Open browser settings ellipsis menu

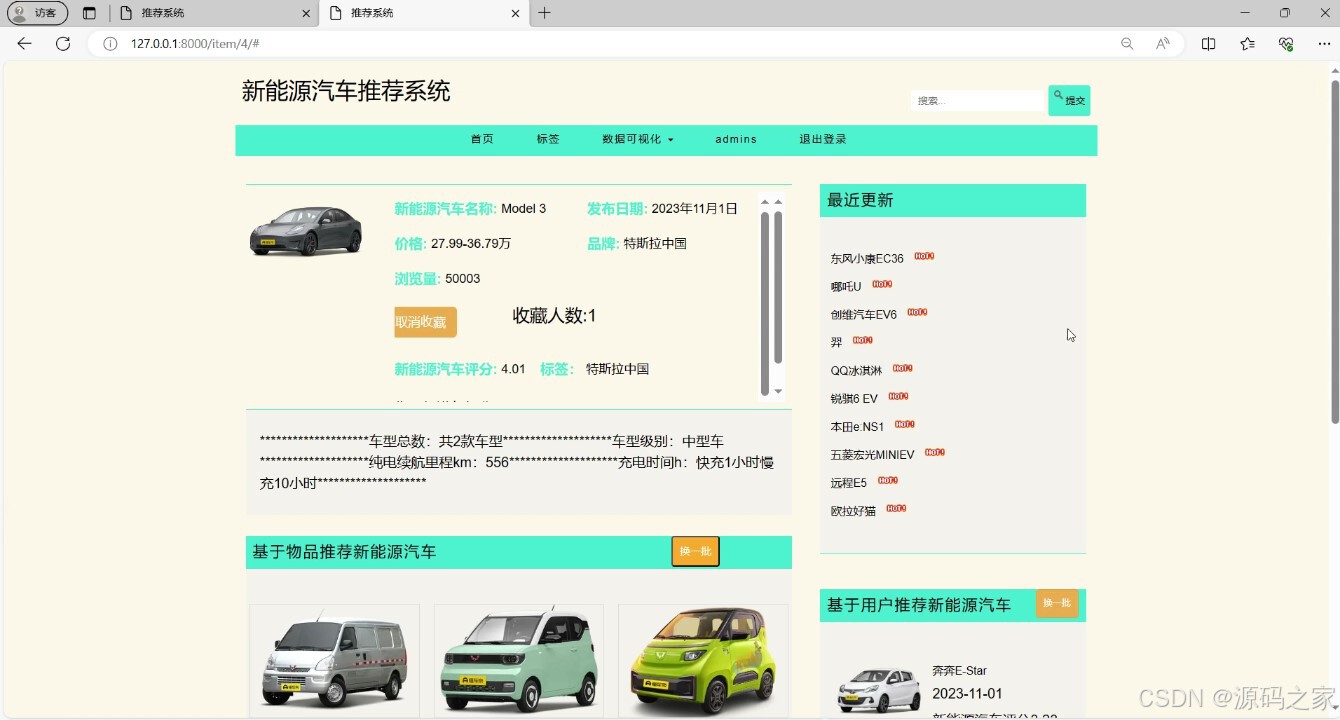(1322, 44)
